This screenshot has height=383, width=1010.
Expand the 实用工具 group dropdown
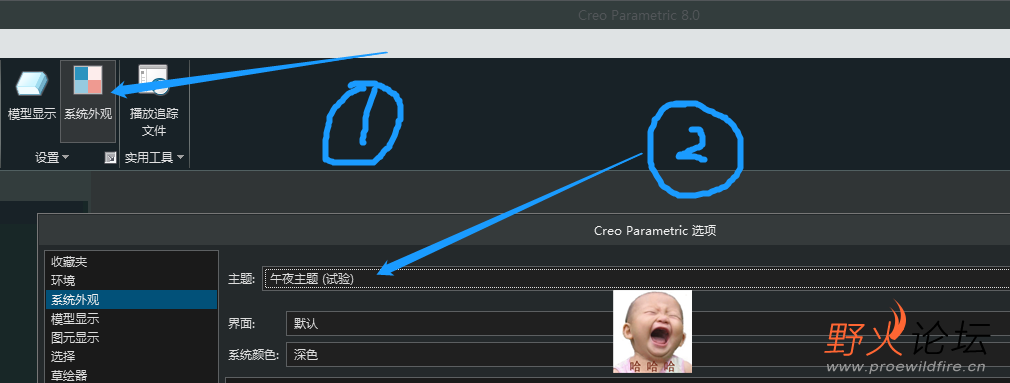pos(154,158)
